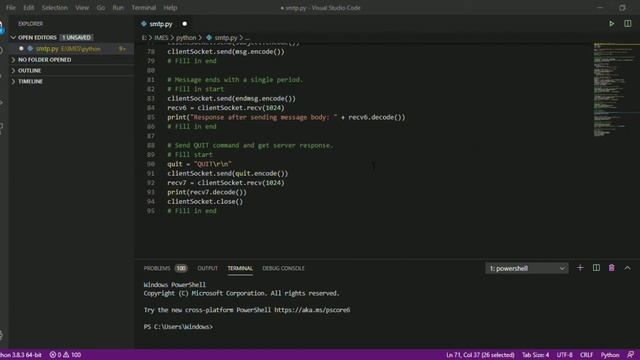
Task: Split the editor with layout icon
Action: click(628, 24)
